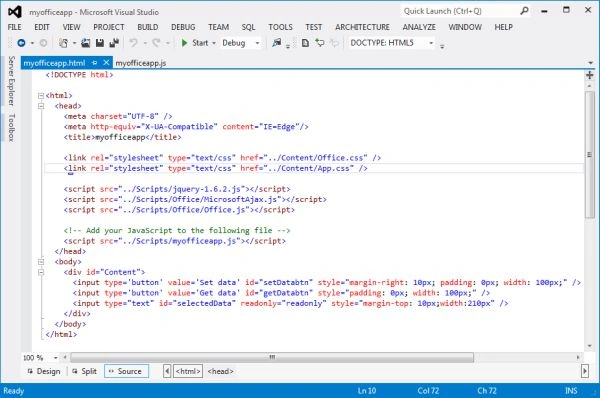
Task: Open the Redo history dropdown arrow
Action: coord(168,43)
